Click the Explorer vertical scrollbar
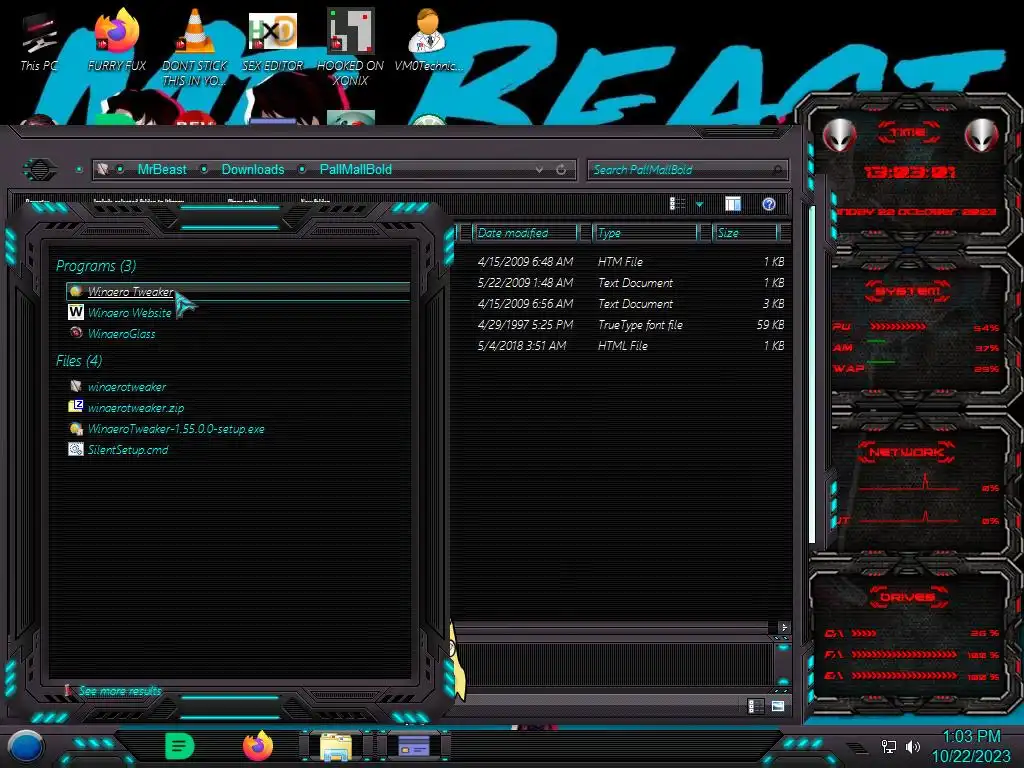The height and width of the screenshot is (768, 1024). 812,374
